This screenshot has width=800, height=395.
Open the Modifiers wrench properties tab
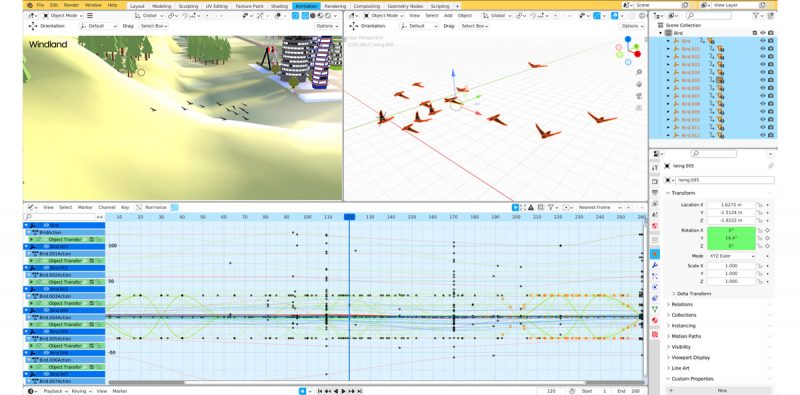tap(655, 265)
